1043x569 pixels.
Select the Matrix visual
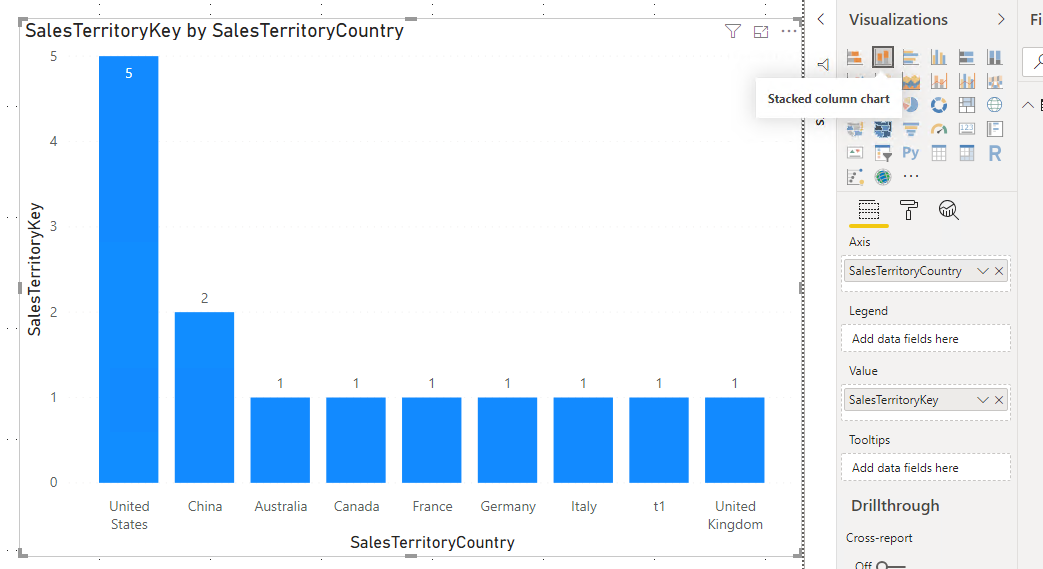[967, 153]
